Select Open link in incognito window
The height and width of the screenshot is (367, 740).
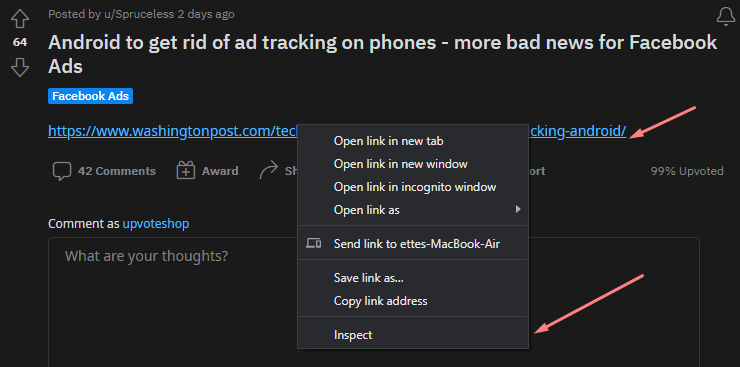coord(415,187)
